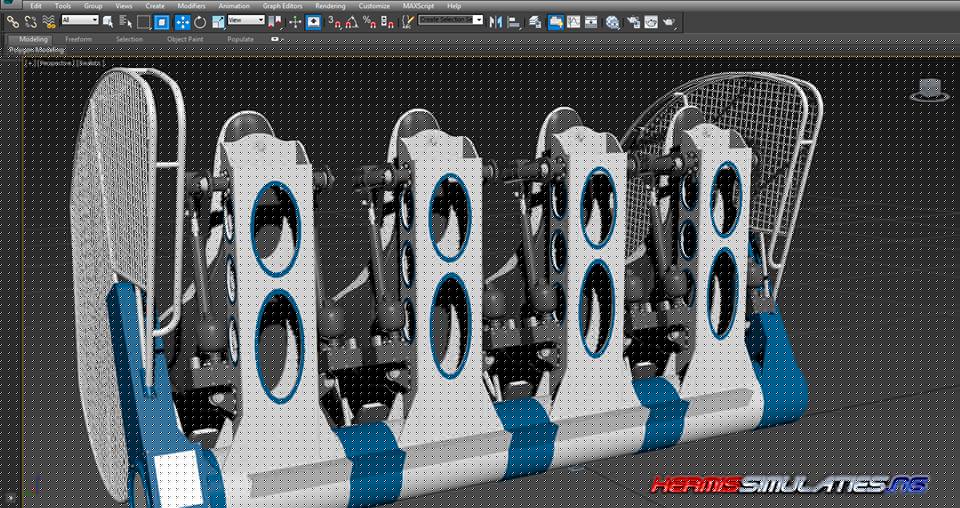Screen dimensions: 960x508
Task: Open the Manage Layers icon
Action: tap(535, 22)
